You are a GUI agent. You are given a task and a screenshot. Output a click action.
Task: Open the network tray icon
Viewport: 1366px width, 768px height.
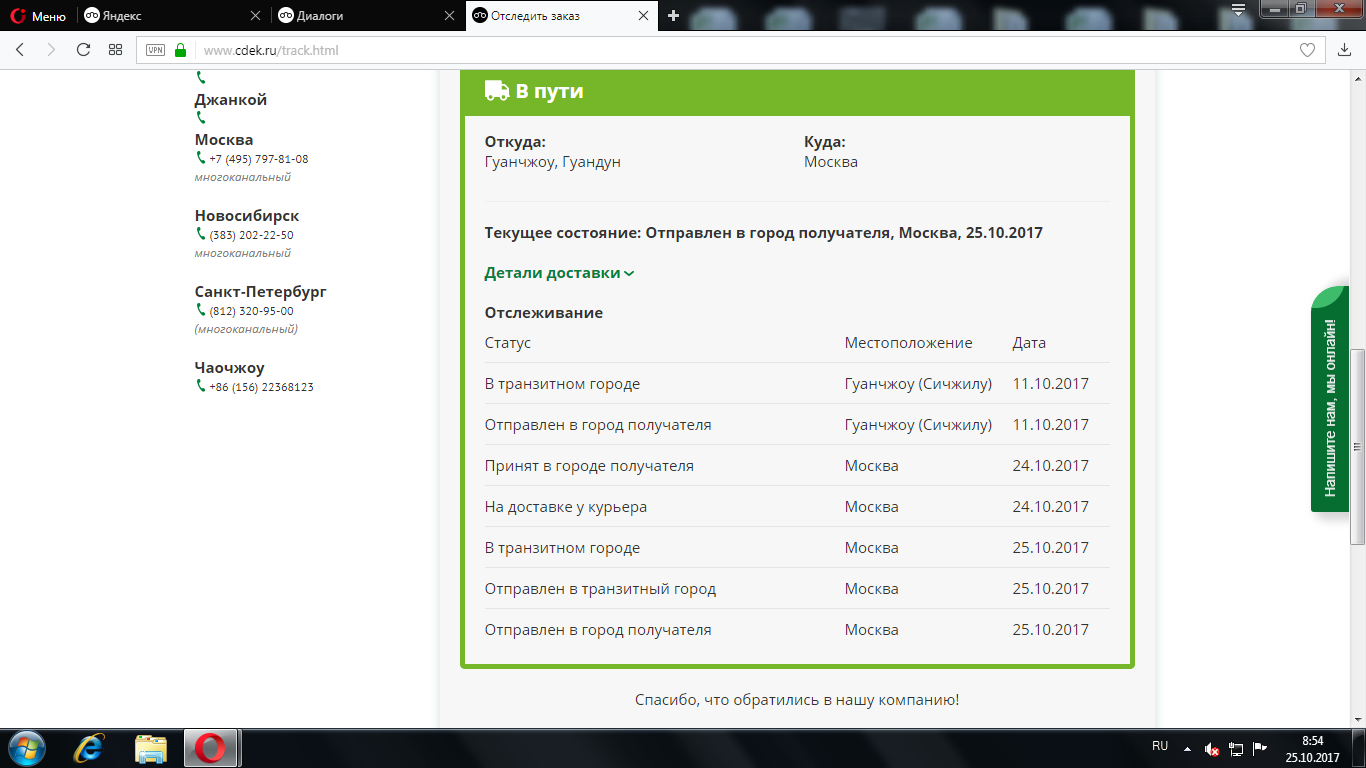click(x=1236, y=748)
